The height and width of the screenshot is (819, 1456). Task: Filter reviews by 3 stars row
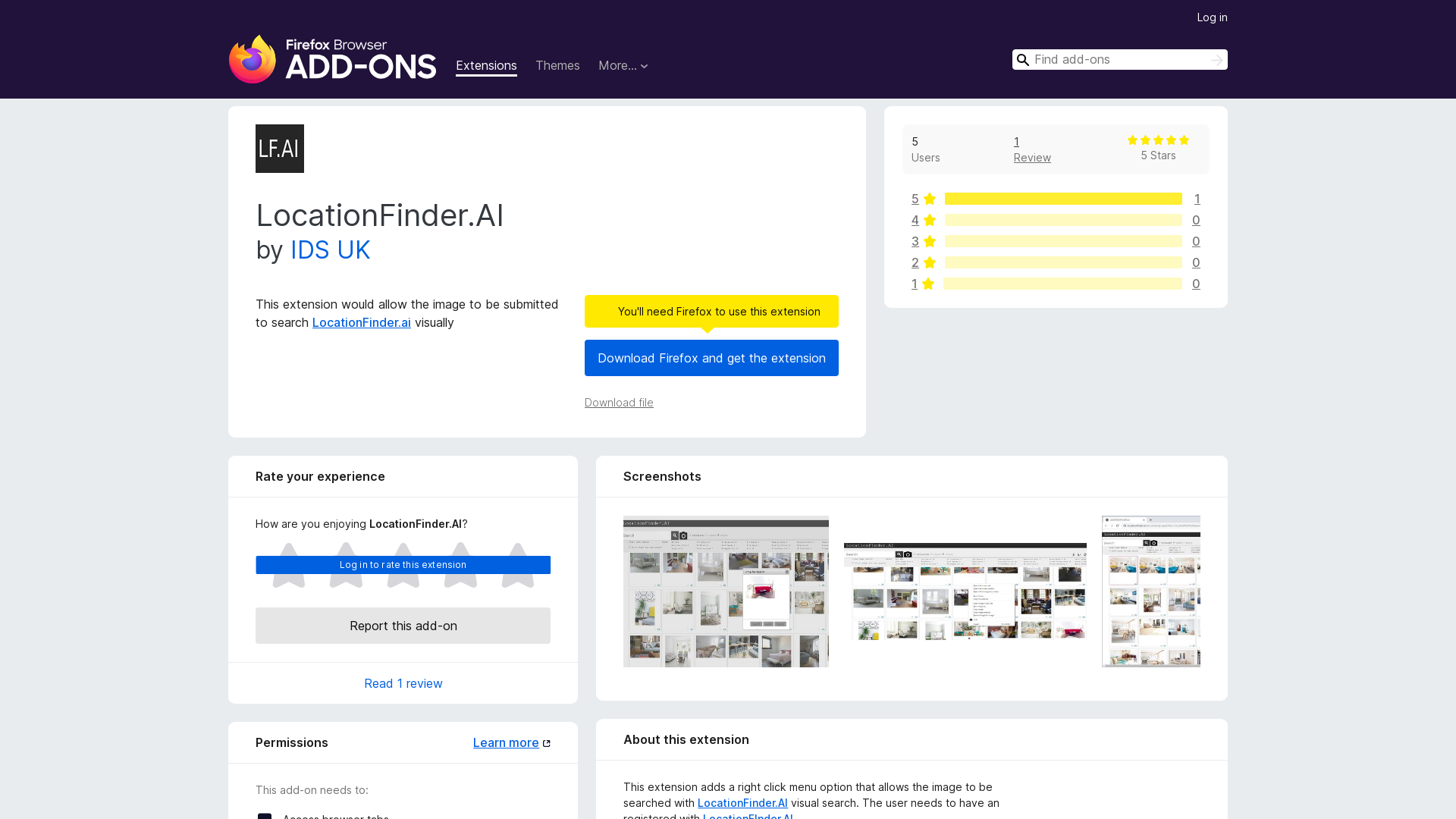[x=1056, y=241]
